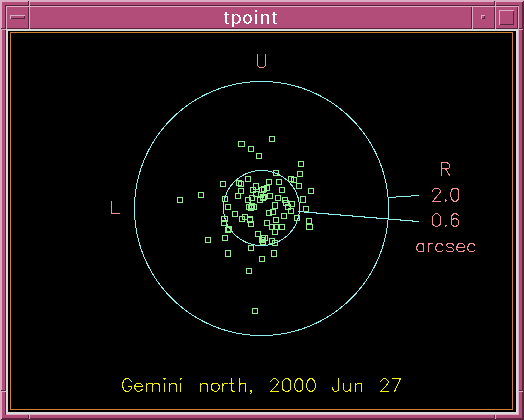The image size is (524, 420).
Task: Click the maximize square button in title bar
Action: 507,17
